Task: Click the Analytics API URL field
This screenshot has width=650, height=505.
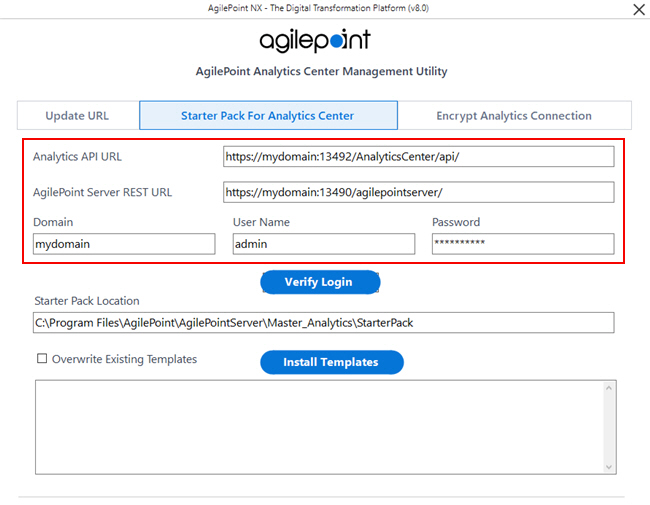Action: click(x=419, y=157)
